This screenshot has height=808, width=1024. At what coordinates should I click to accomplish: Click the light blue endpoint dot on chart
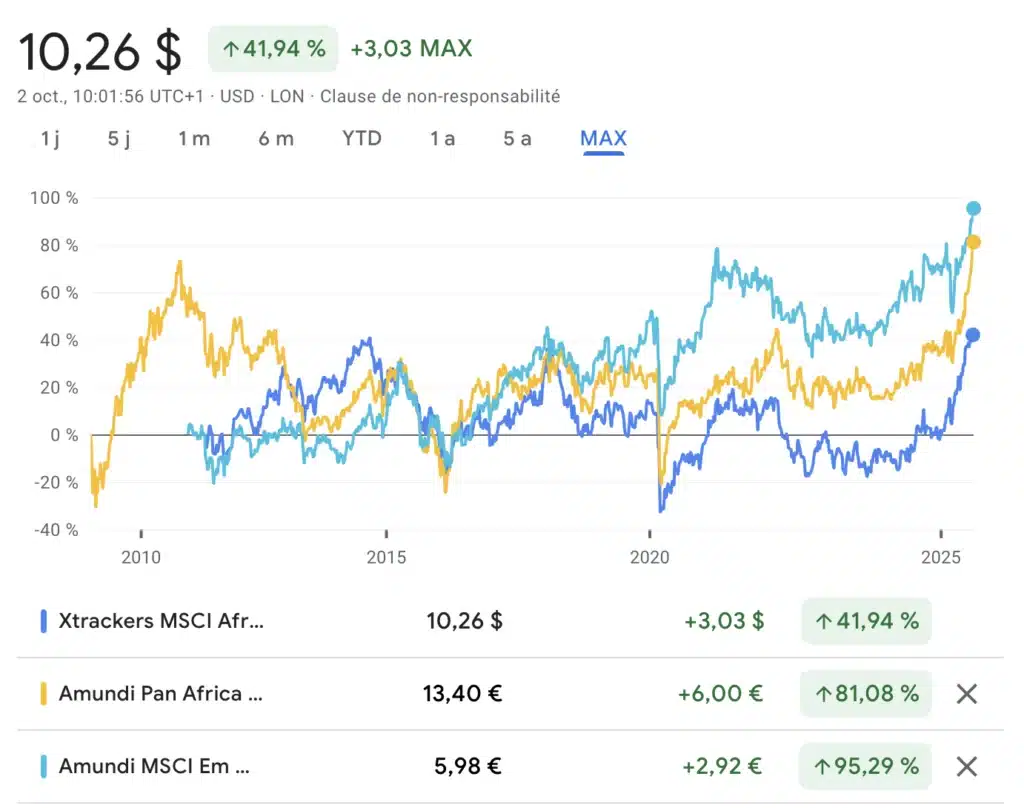[973, 209]
